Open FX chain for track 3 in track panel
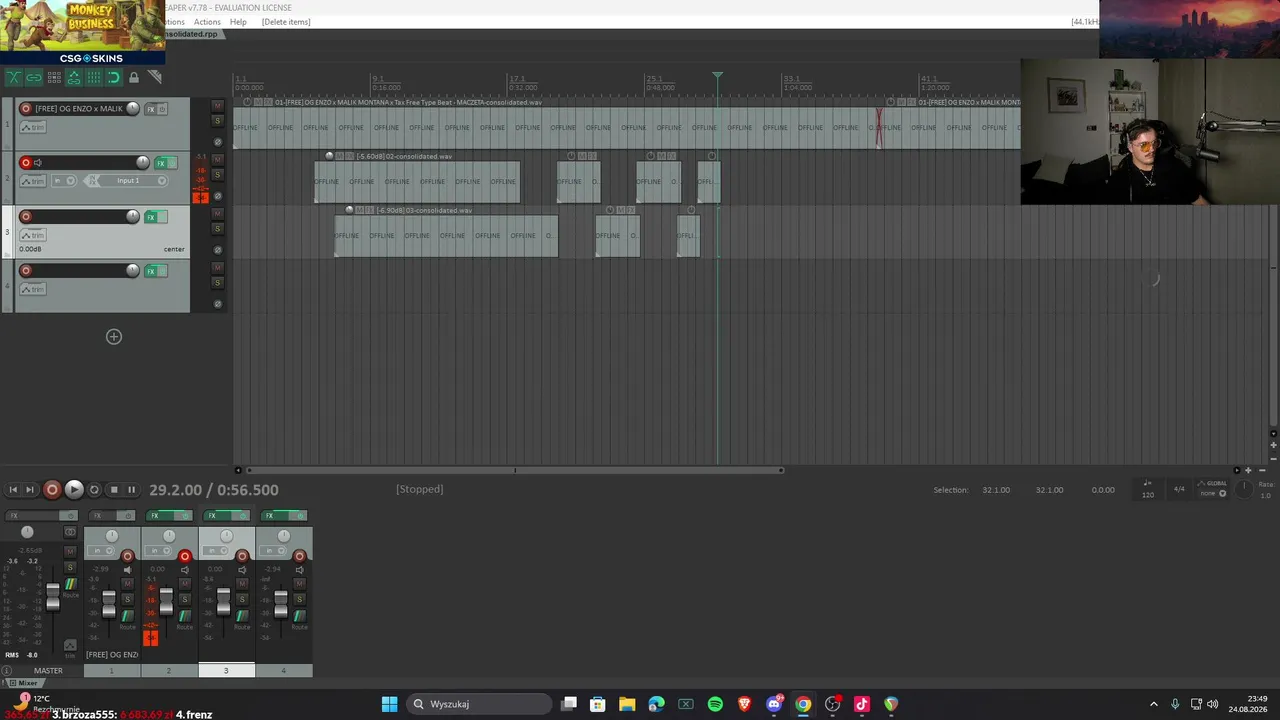The height and width of the screenshot is (720, 1280). pos(151,217)
